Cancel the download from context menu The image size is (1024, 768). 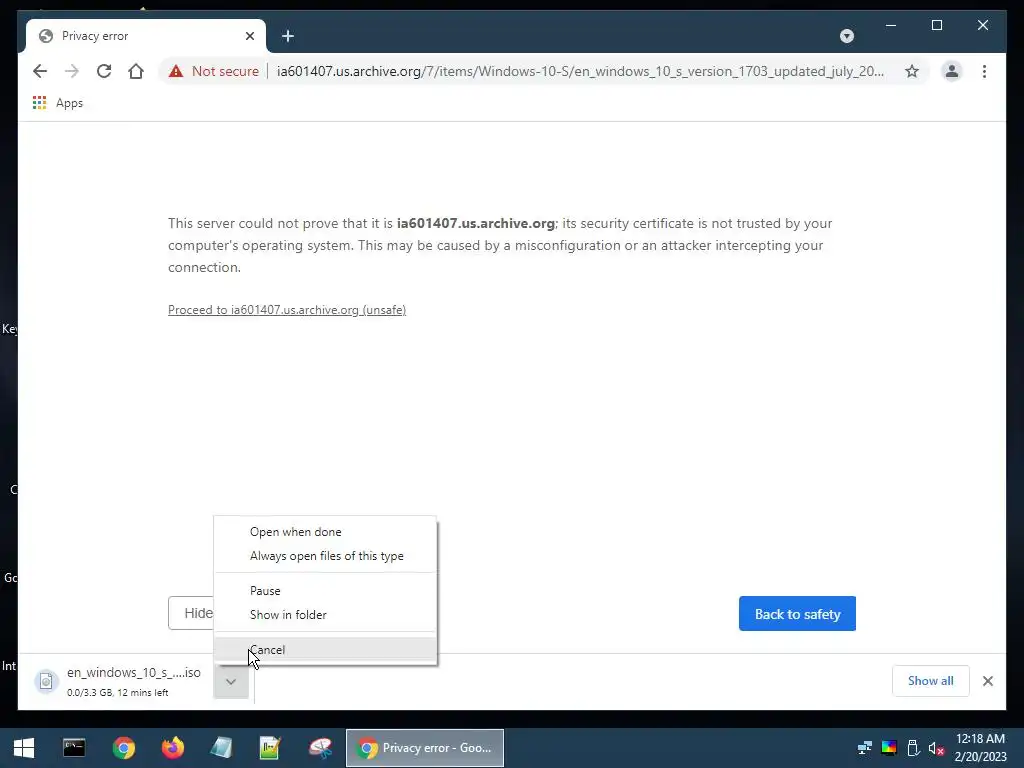pos(325,650)
